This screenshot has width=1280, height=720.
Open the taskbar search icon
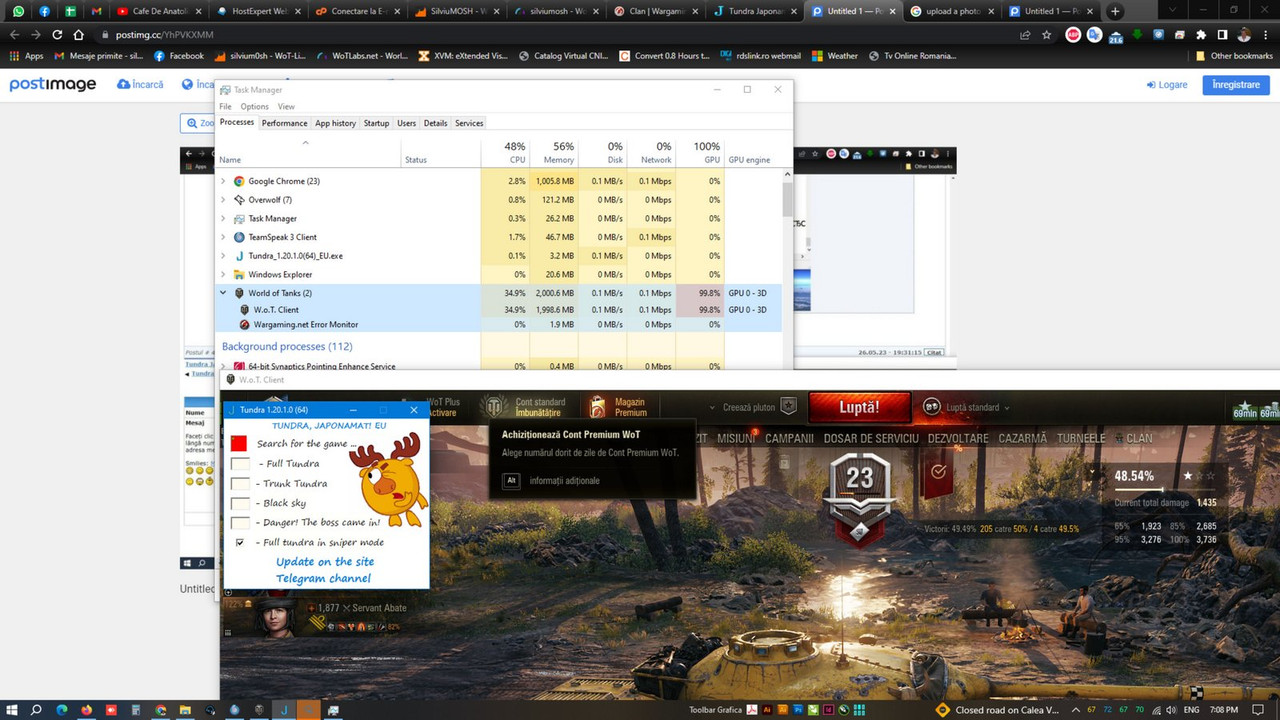[36, 710]
